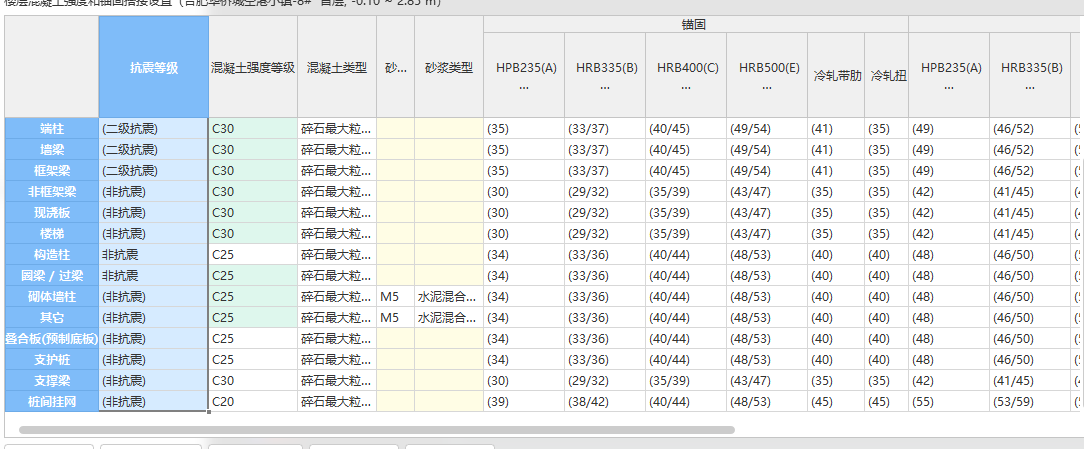Click the 冷轧带肋 column header
The image size is (1084, 449).
pyautogui.click(x=836, y=75)
